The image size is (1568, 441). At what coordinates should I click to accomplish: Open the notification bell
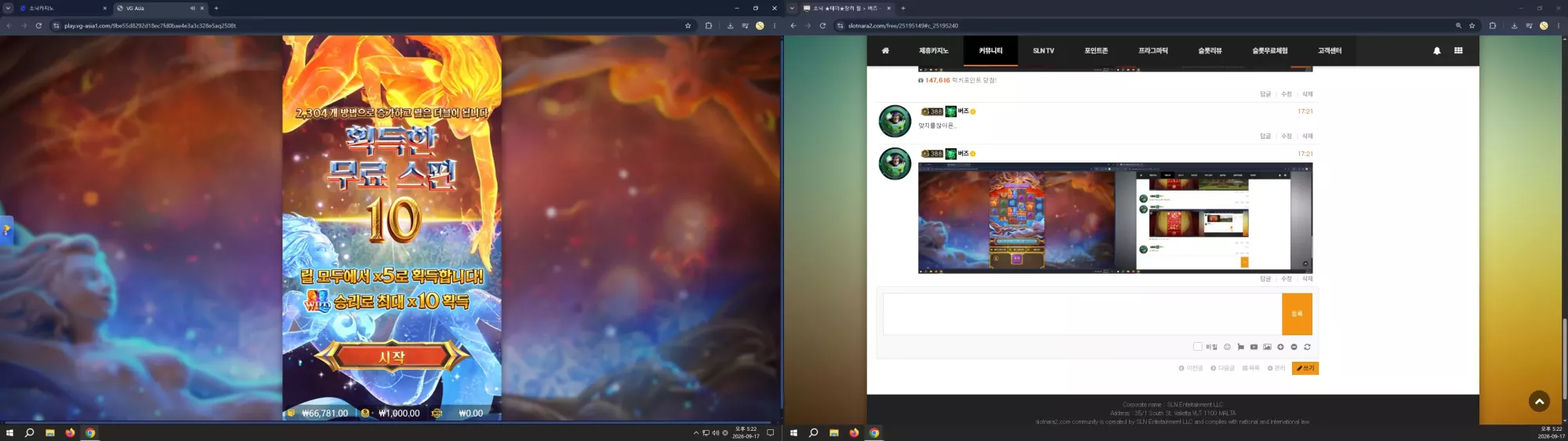(x=1437, y=50)
